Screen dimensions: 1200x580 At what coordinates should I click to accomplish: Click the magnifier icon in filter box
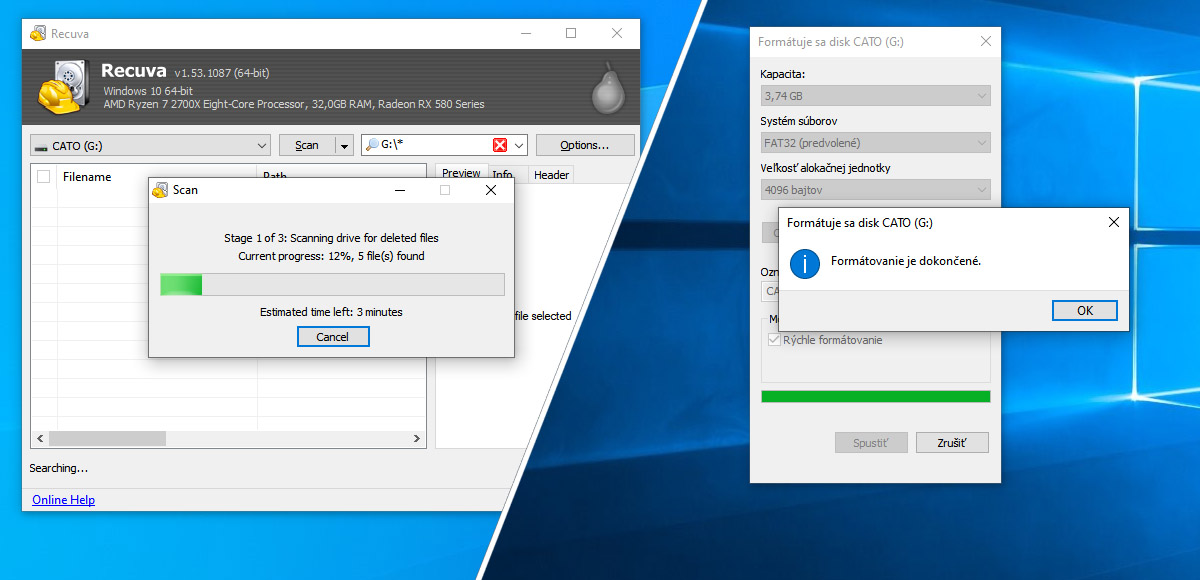(x=371, y=145)
